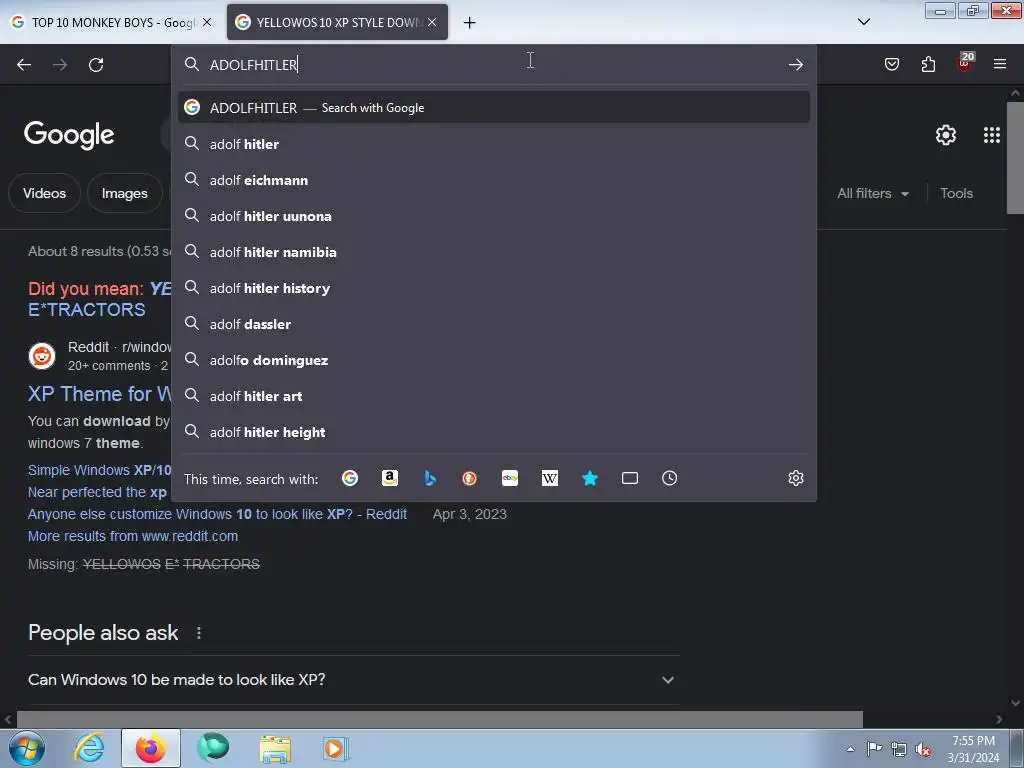Search this time with Bing icon
Viewport: 1024px width, 768px height.
430,478
